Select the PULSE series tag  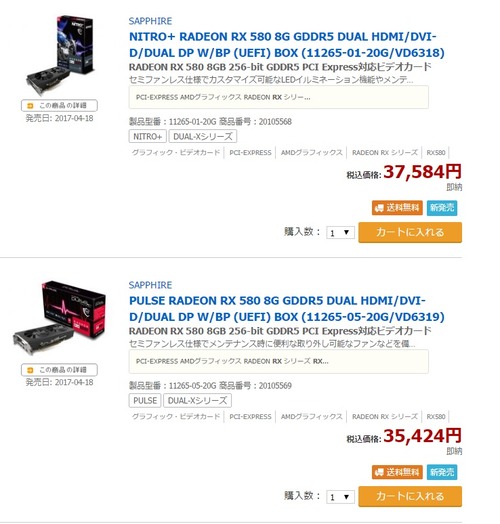click(x=145, y=400)
